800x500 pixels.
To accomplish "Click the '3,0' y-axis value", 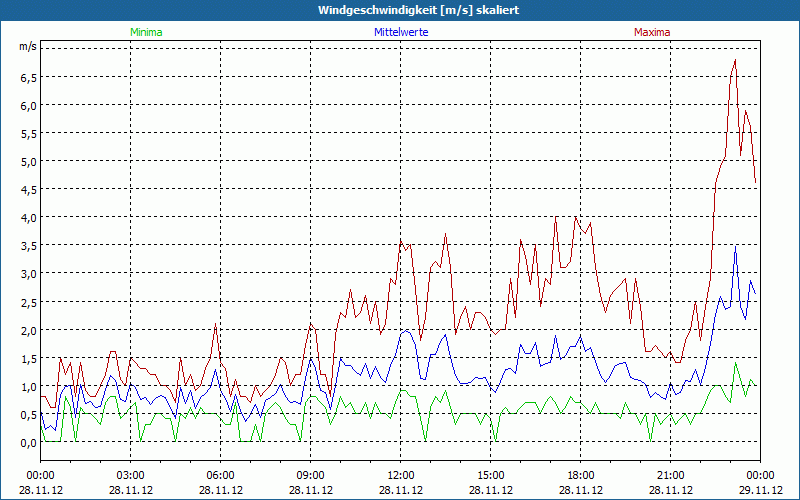I will pyautogui.click(x=29, y=274).
